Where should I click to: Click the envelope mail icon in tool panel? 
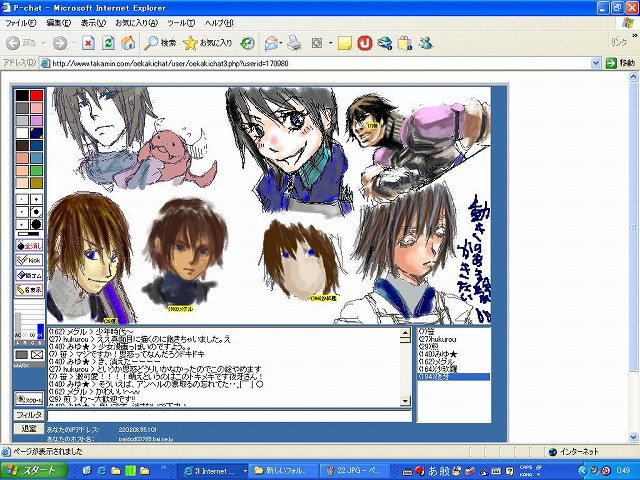(37, 355)
